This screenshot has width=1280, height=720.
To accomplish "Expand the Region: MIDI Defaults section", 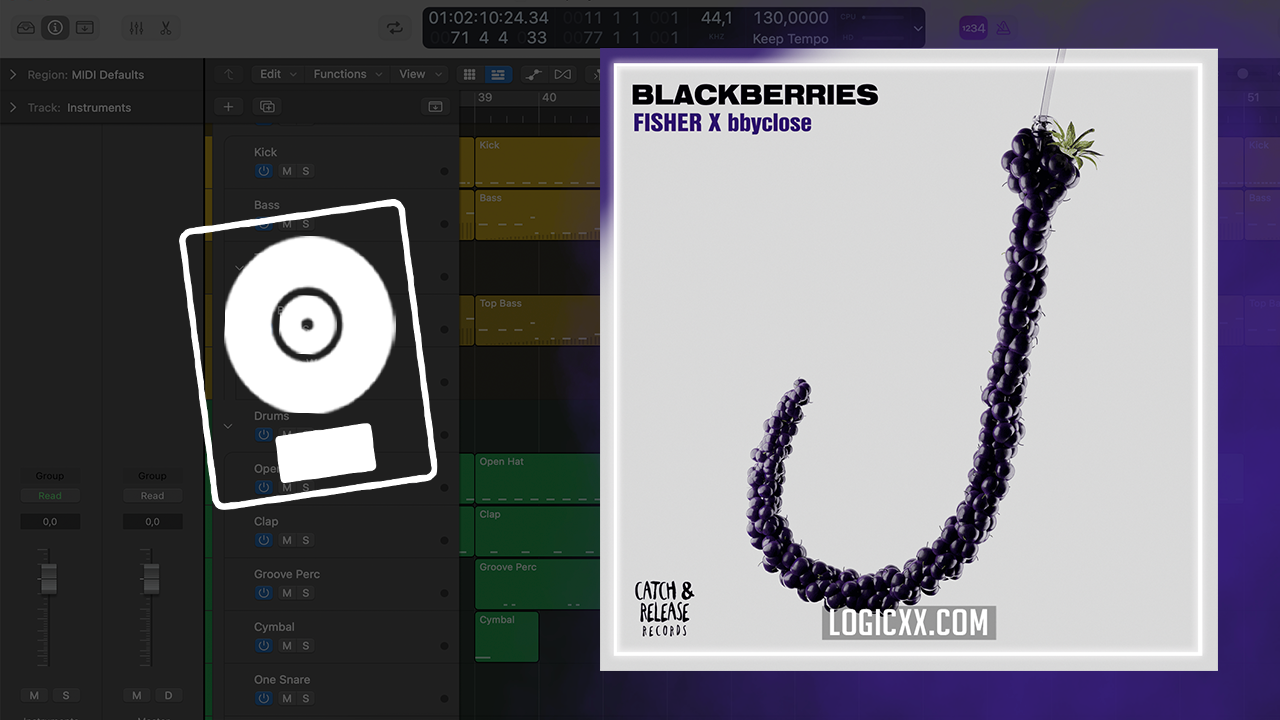I will coord(13,75).
